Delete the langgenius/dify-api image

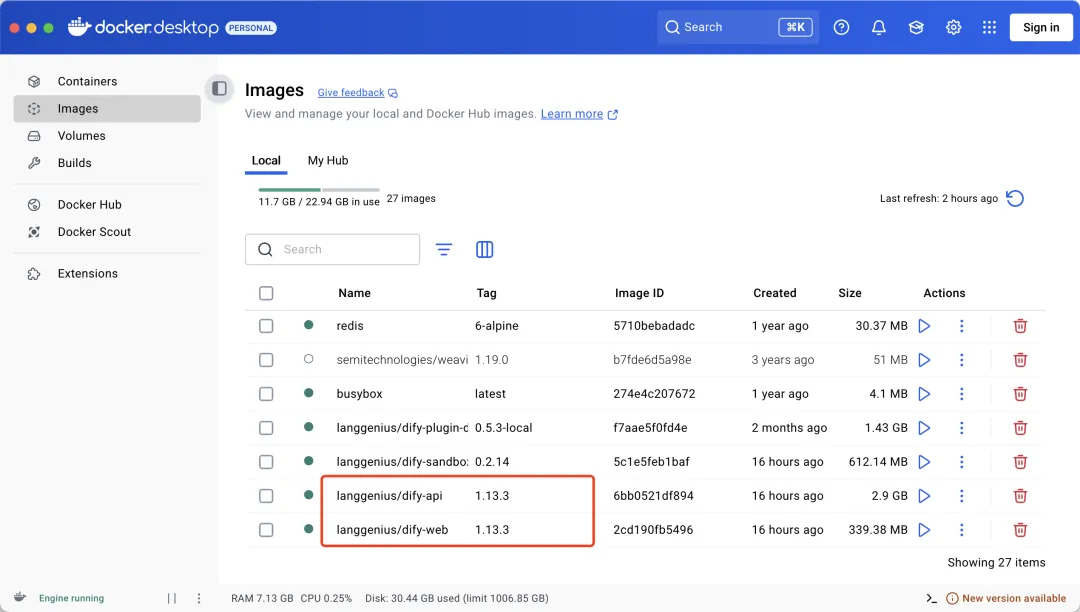(1020, 496)
